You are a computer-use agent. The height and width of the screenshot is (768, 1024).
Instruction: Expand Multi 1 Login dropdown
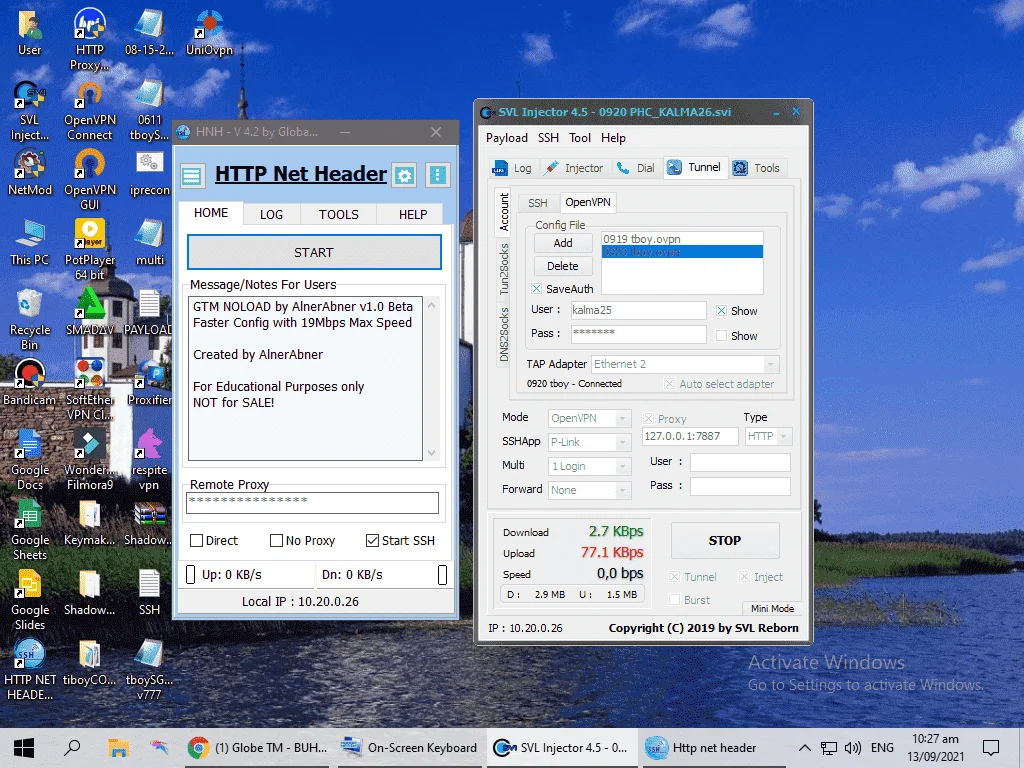(623, 466)
